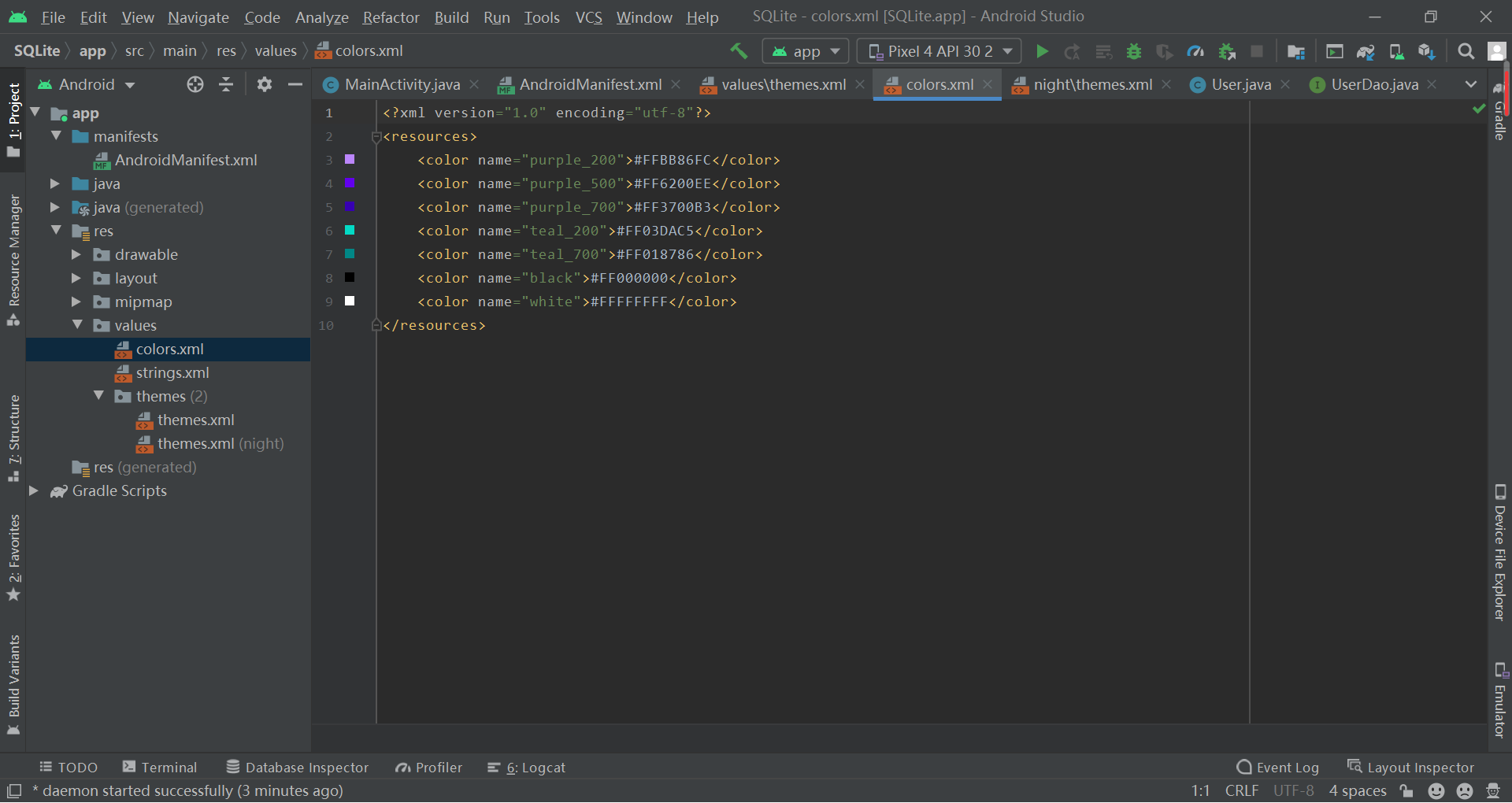Open the Event Log
Screen dimensions: 1512x803
[x=1277, y=766]
